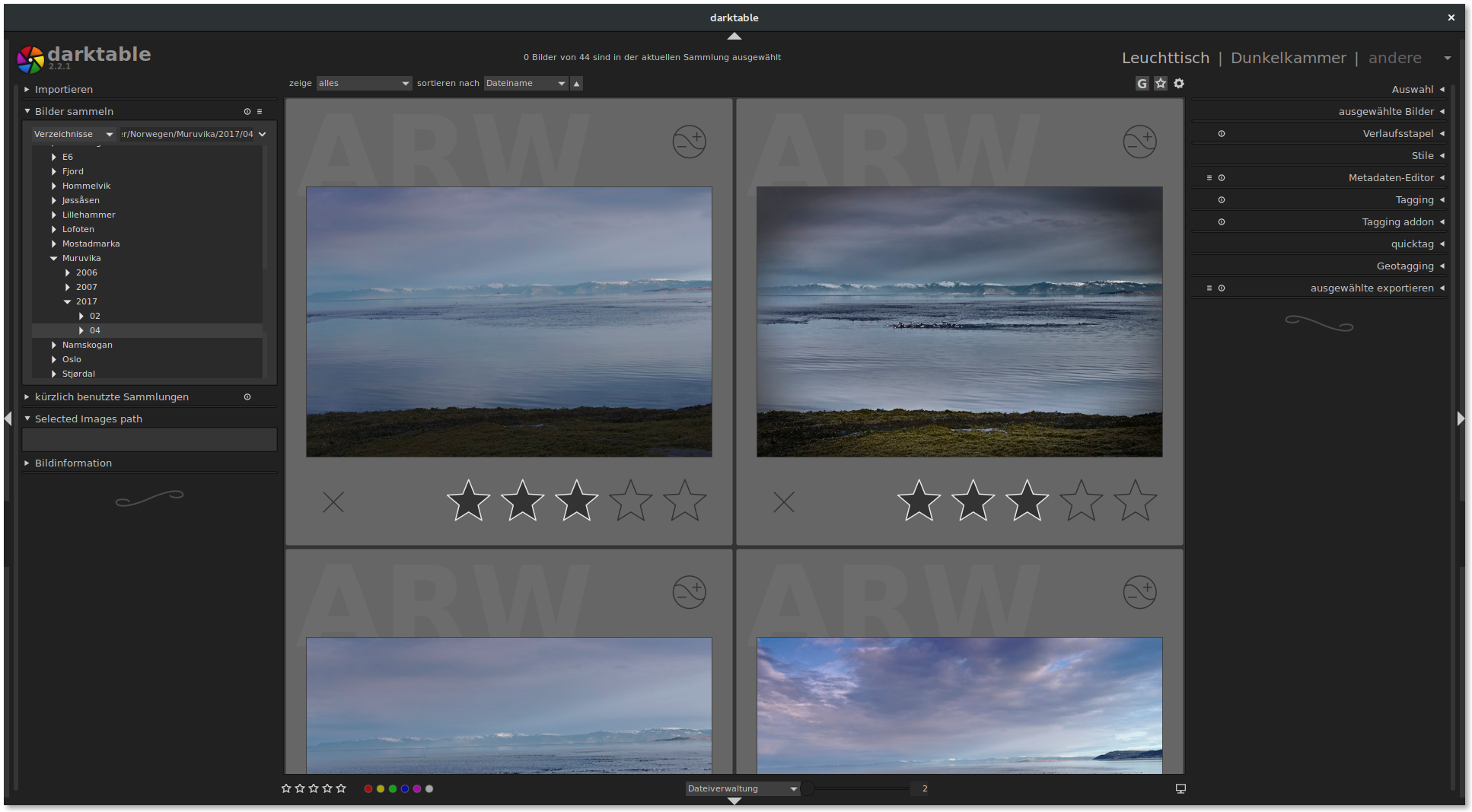Viewport: 1472px width, 812px height.
Task: Hide the bottom panel arrow
Action: (734, 801)
